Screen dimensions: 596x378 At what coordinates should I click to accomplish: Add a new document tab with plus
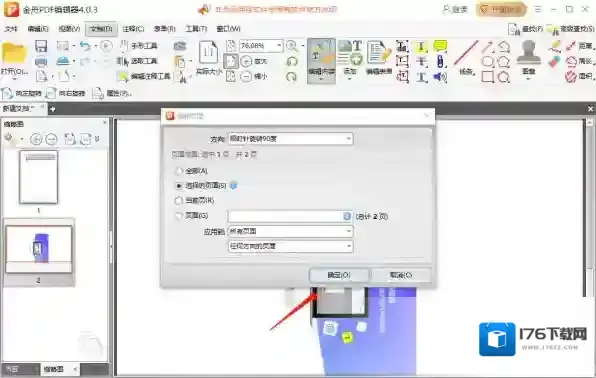pyautogui.click(x=53, y=109)
